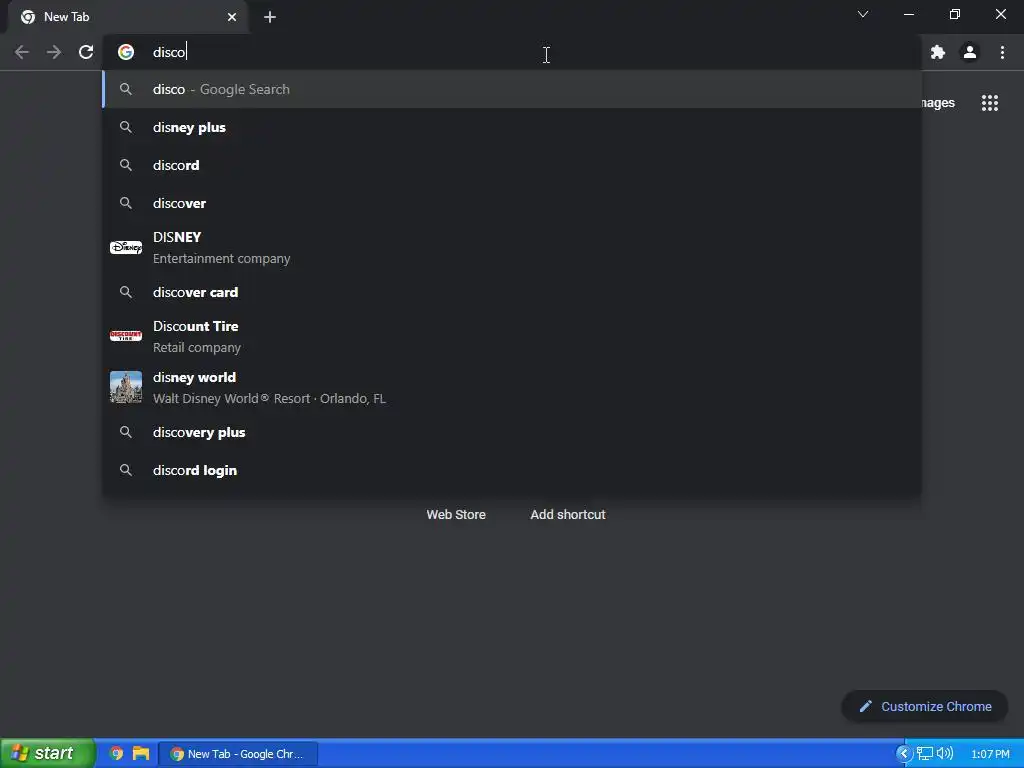Select the 'discover' suggestion
This screenshot has height=768, width=1024.
[512, 203]
